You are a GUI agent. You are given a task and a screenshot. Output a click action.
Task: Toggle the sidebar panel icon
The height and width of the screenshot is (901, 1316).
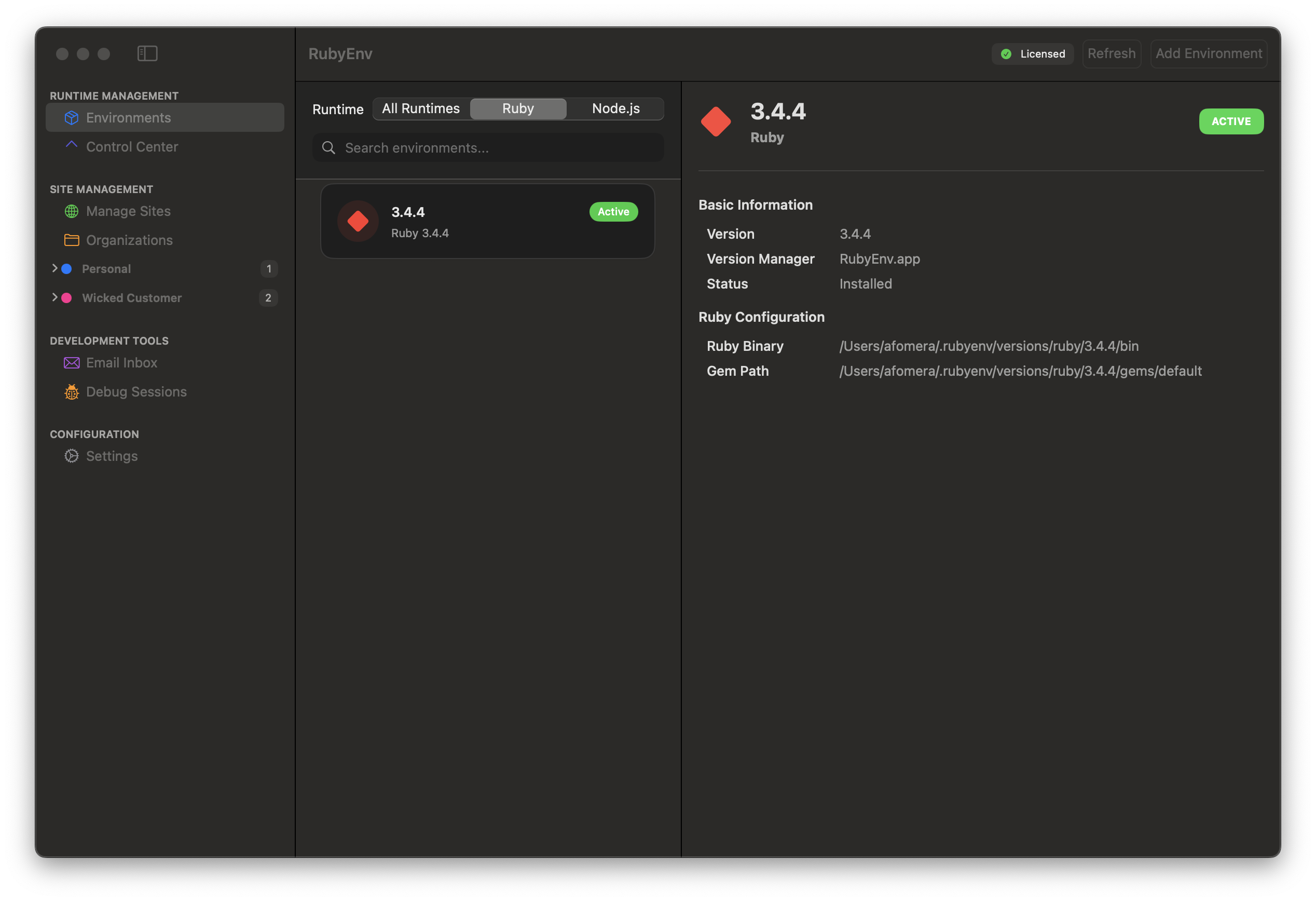(x=147, y=53)
